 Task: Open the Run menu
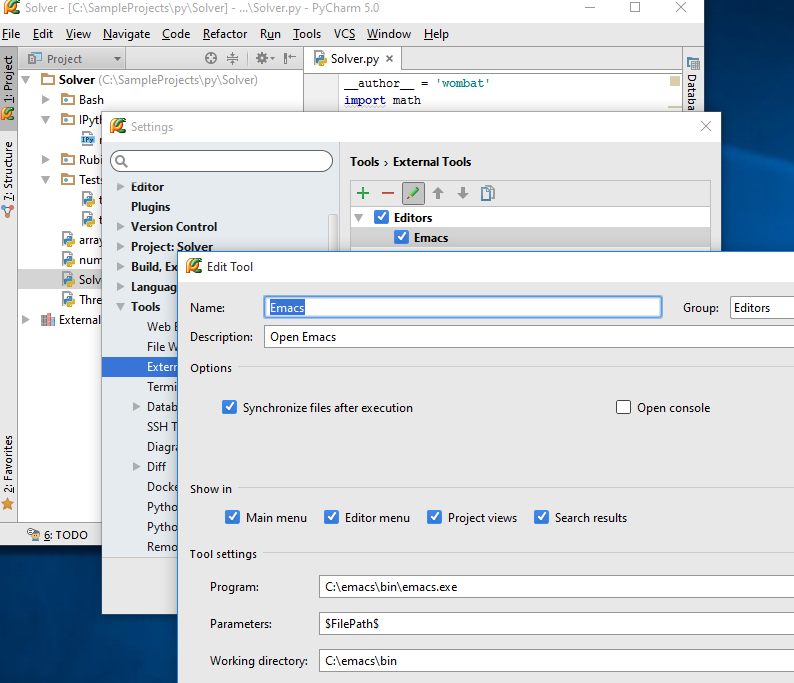[270, 34]
